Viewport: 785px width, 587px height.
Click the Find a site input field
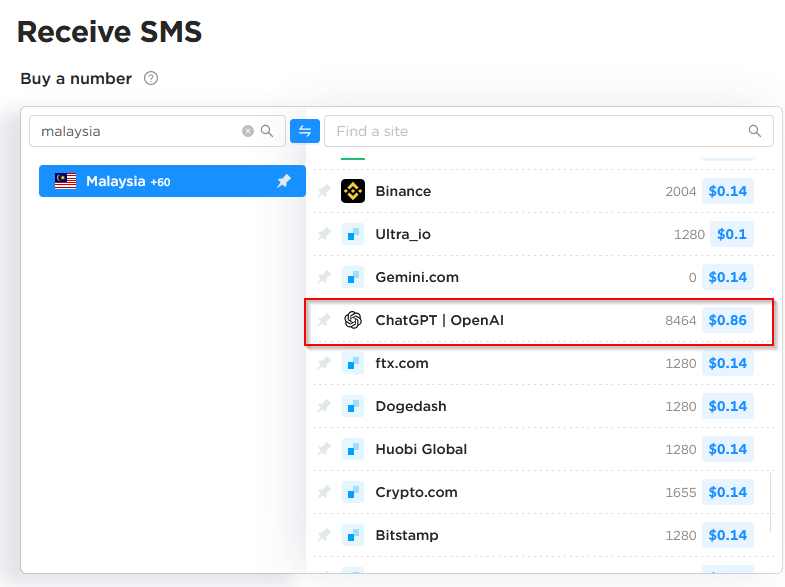click(549, 131)
